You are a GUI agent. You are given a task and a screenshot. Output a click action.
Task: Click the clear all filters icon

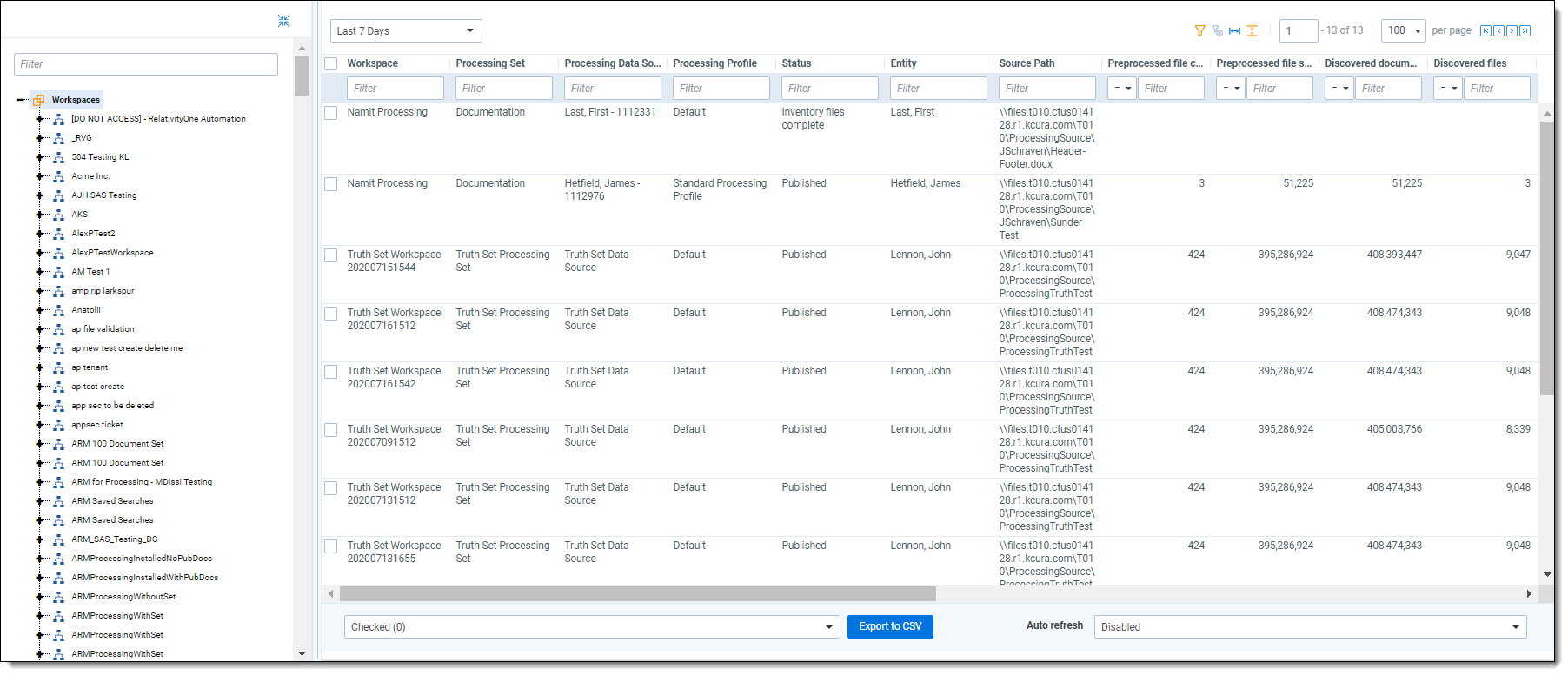pyautogui.click(x=1217, y=31)
